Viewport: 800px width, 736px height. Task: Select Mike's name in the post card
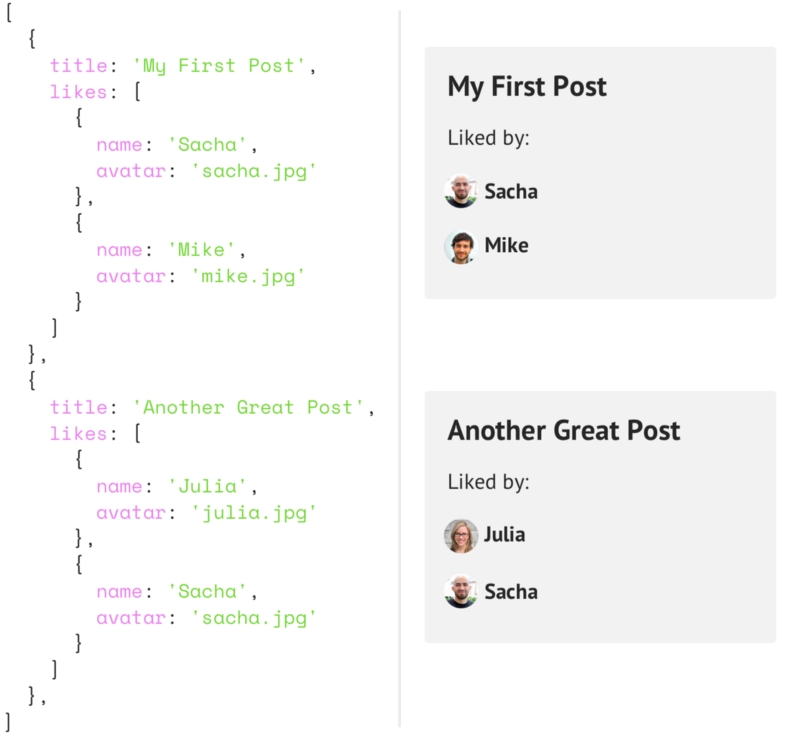[x=506, y=246]
